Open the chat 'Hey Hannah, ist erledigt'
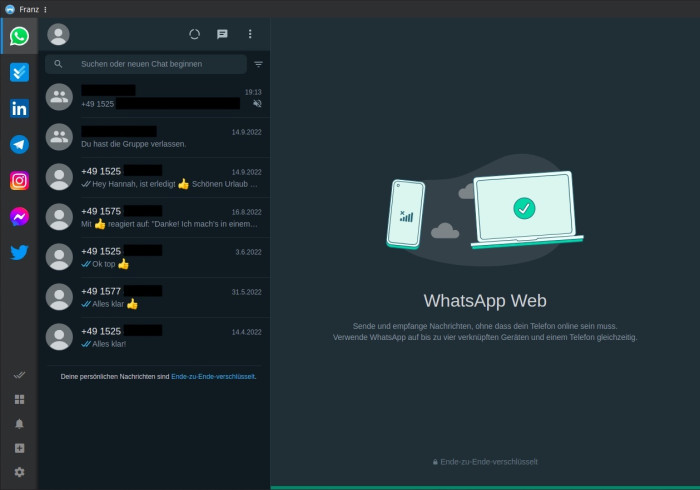 pos(154,177)
